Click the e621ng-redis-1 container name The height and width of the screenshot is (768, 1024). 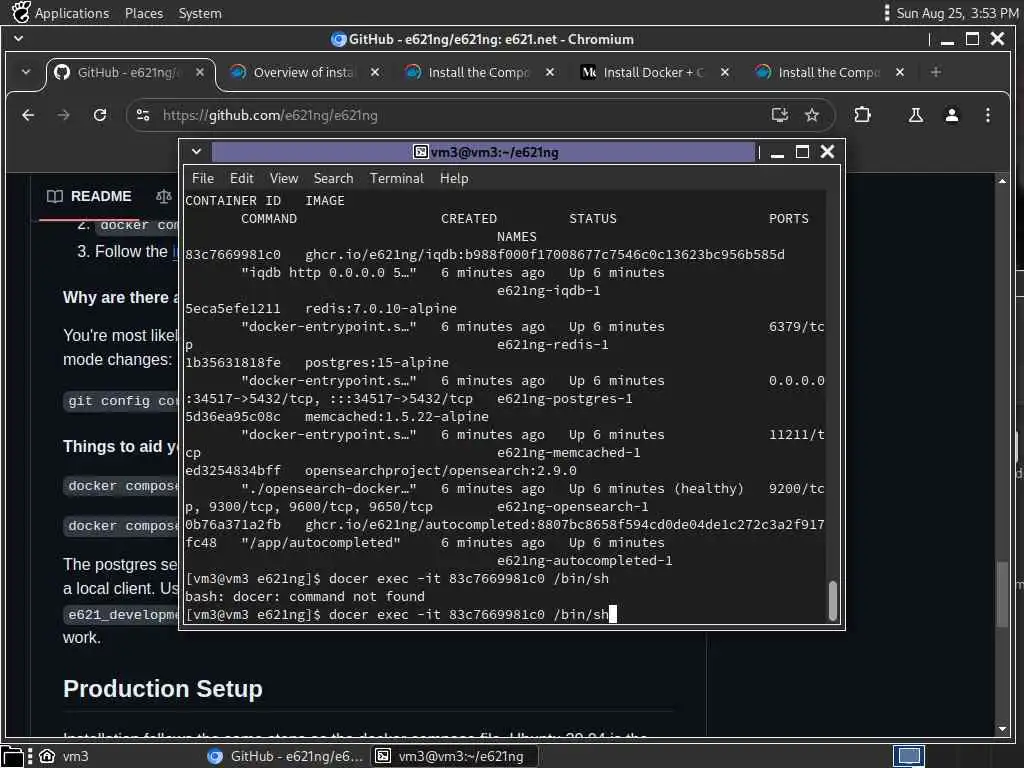click(x=552, y=344)
